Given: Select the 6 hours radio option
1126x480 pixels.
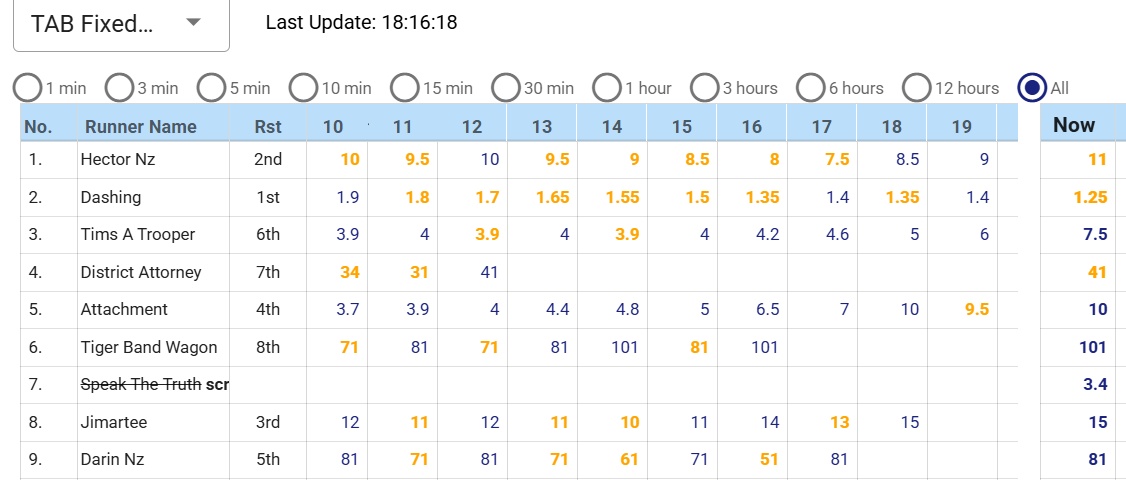Looking at the screenshot, I should tap(811, 88).
